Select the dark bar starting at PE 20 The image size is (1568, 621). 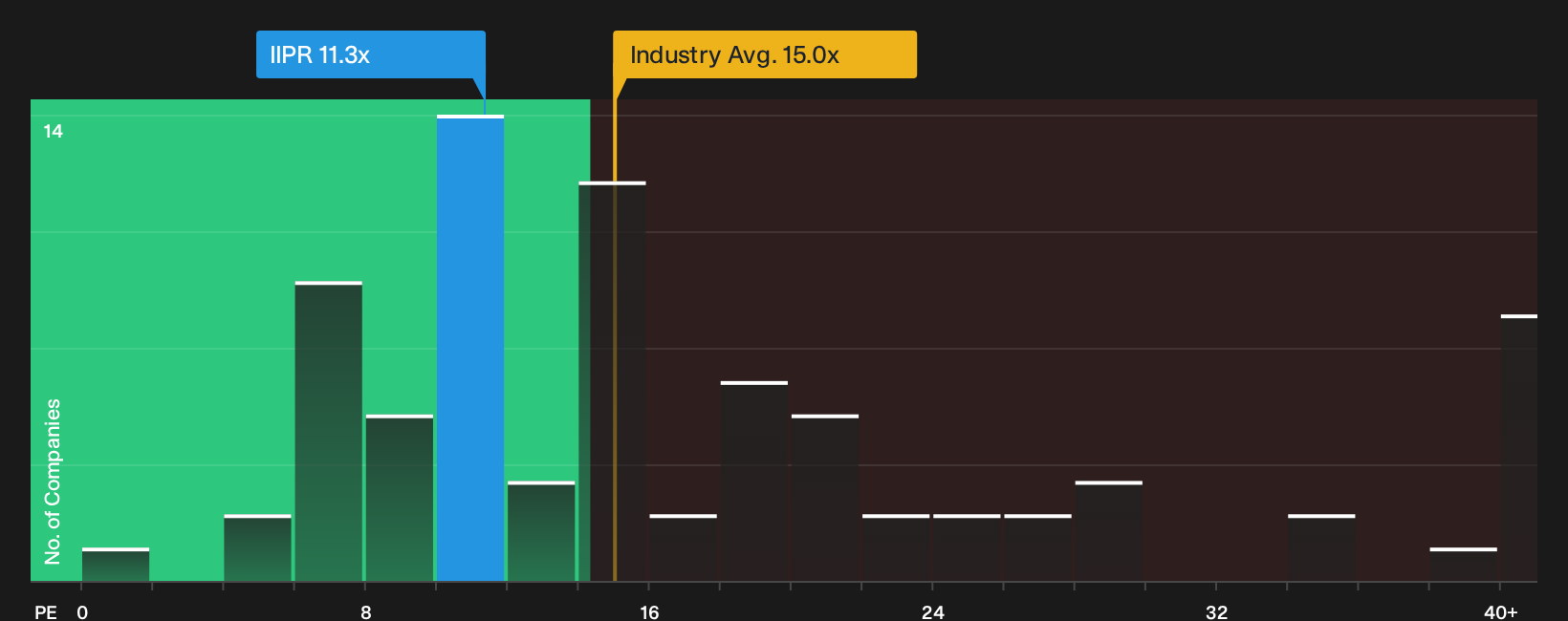[x=825, y=498]
